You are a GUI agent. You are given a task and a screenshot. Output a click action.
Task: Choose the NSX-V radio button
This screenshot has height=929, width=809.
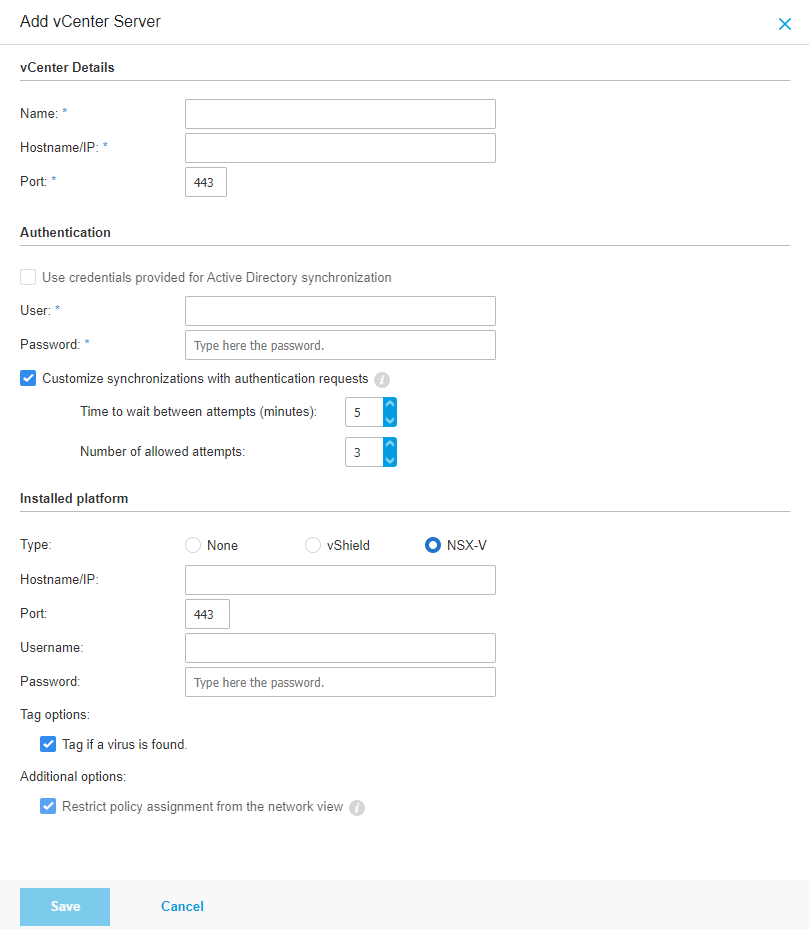click(x=433, y=545)
